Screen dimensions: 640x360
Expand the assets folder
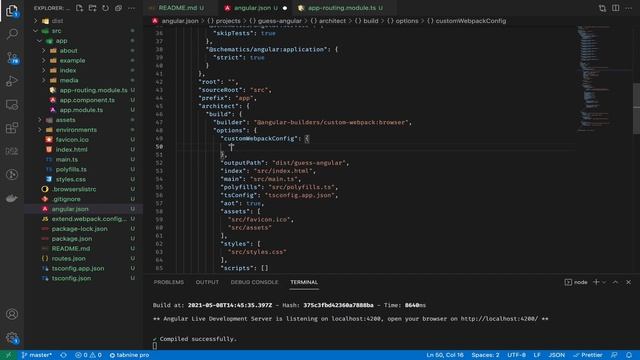[65, 120]
